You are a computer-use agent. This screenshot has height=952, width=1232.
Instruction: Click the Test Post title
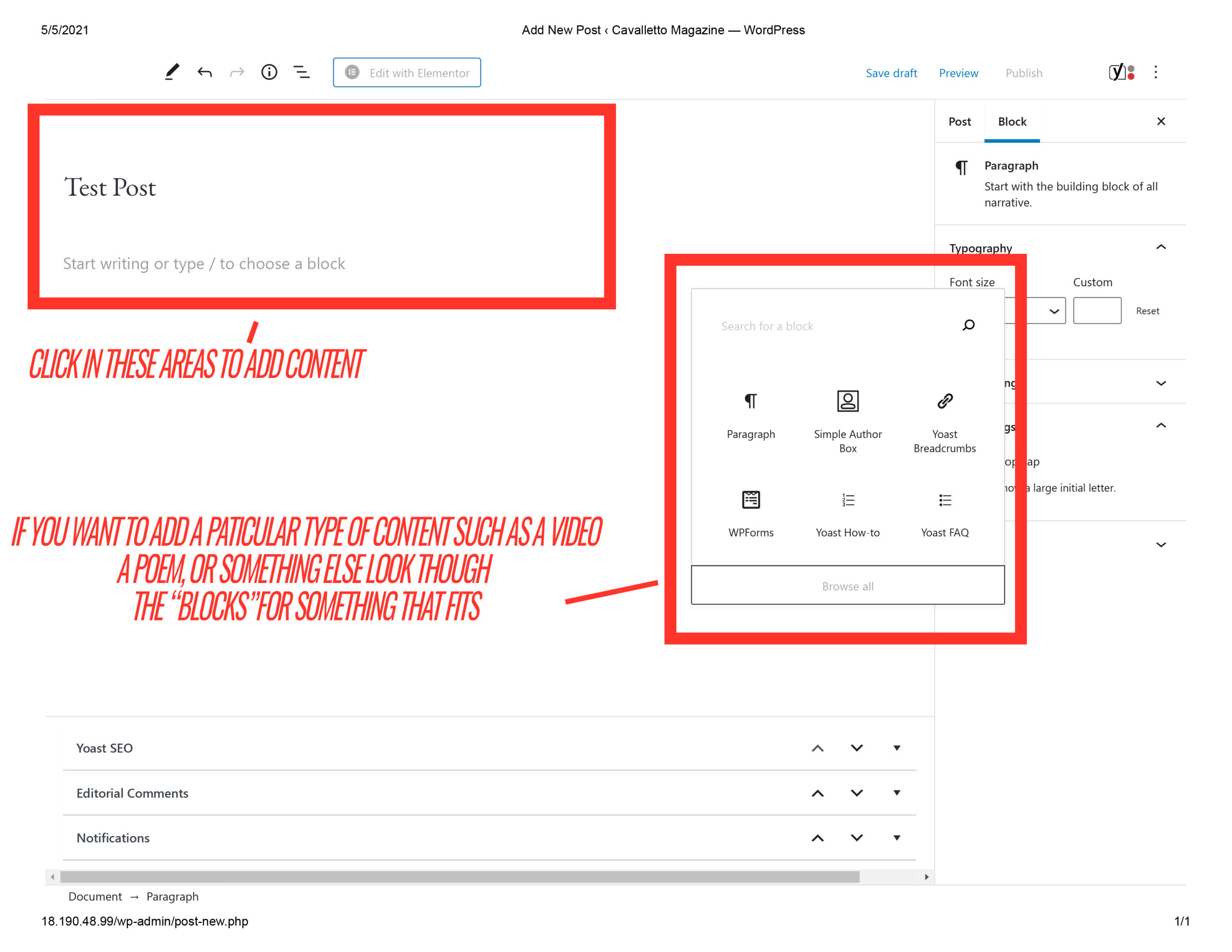pos(110,187)
